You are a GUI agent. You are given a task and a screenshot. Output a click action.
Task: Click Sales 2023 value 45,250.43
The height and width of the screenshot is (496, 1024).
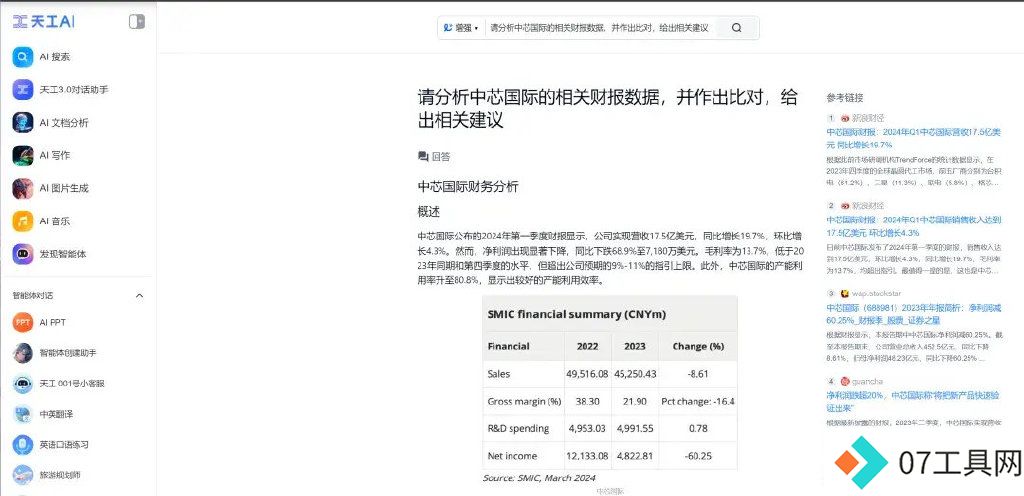pyautogui.click(x=635, y=374)
